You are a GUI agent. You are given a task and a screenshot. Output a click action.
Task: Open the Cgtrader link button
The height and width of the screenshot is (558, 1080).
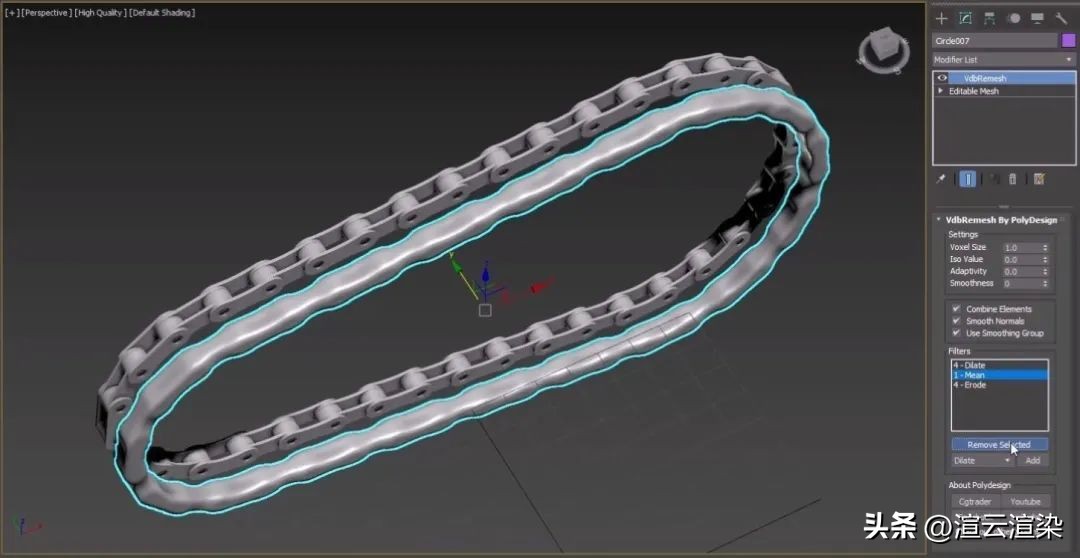975,502
